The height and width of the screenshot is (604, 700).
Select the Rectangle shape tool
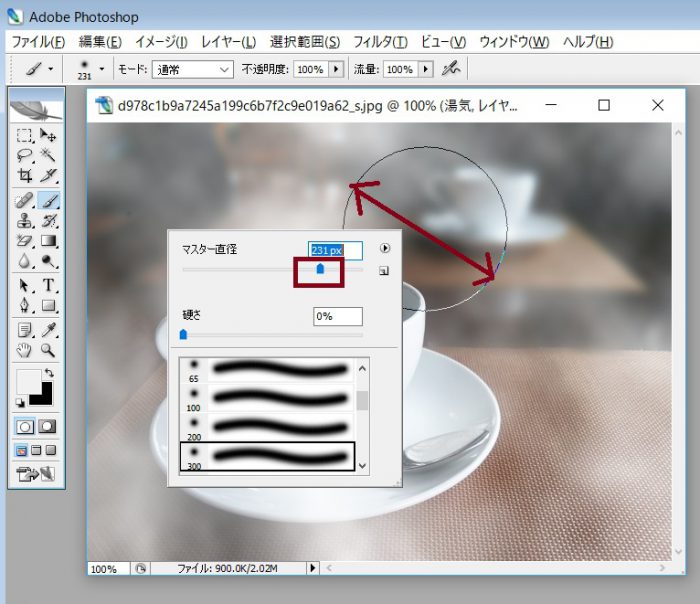click(48, 305)
